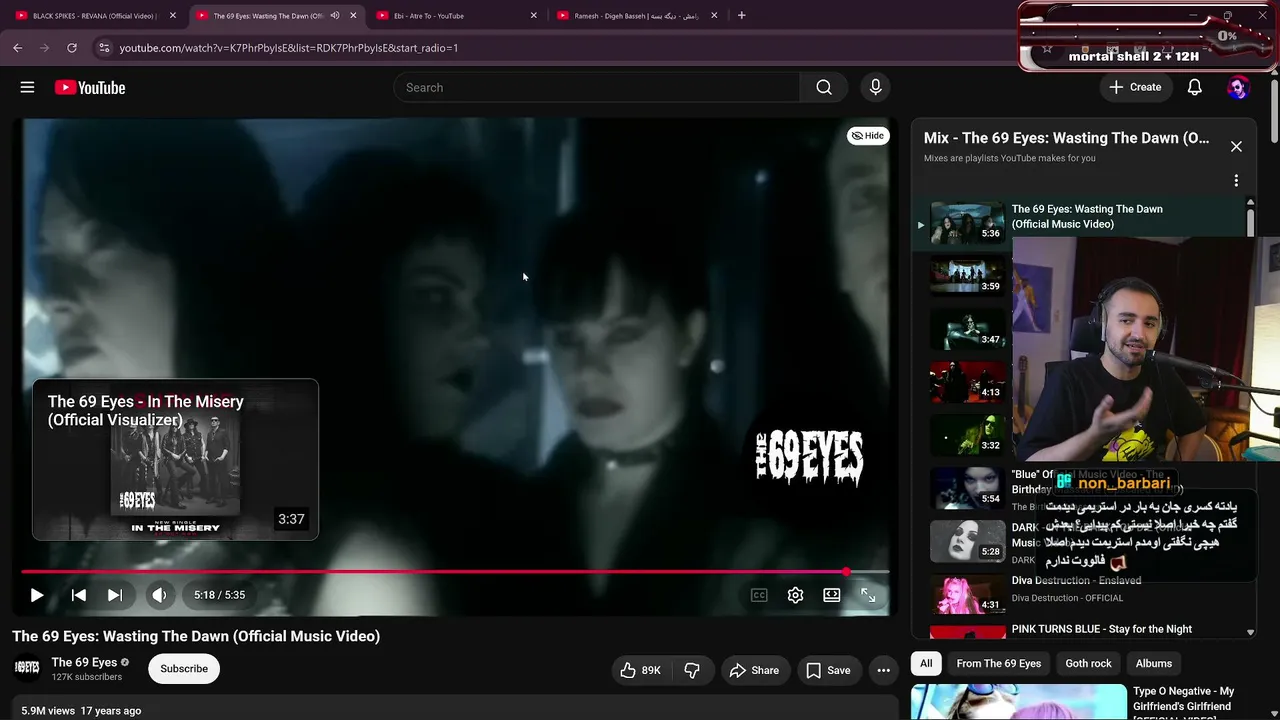1280x720 pixels.
Task: Close the Mix playlist panel
Action: pos(1236,147)
